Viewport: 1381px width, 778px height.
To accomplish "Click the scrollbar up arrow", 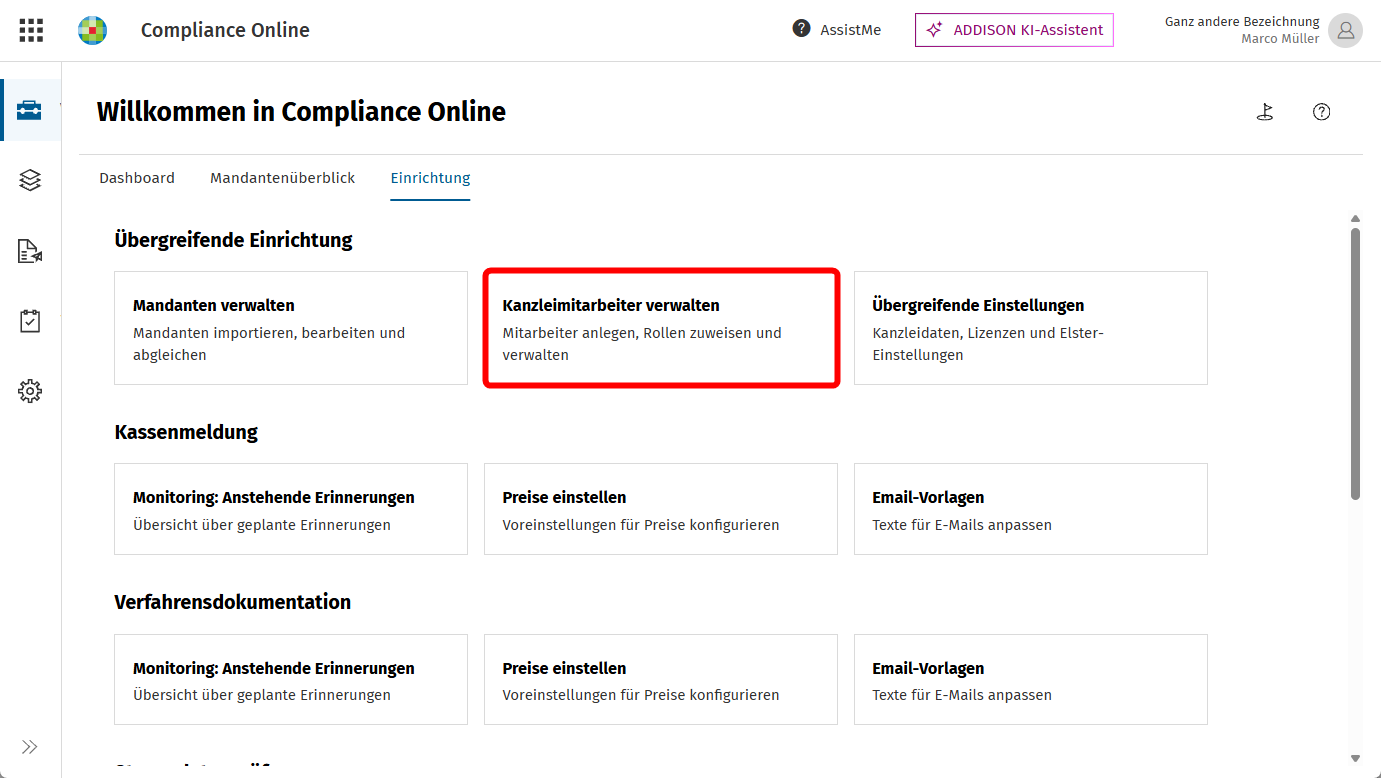I will (1355, 219).
